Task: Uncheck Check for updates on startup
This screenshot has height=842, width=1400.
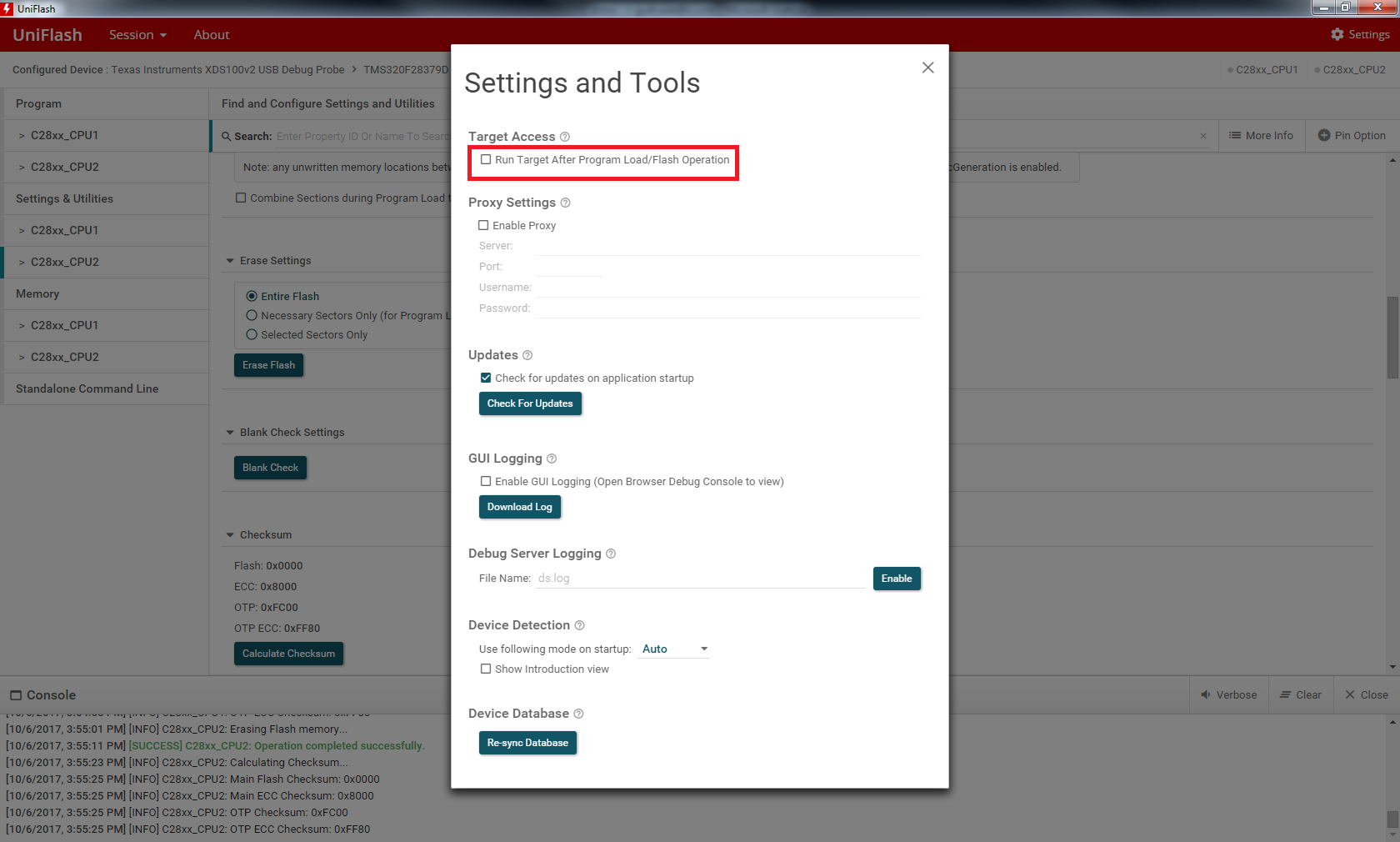Action: pyautogui.click(x=486, y=378)
